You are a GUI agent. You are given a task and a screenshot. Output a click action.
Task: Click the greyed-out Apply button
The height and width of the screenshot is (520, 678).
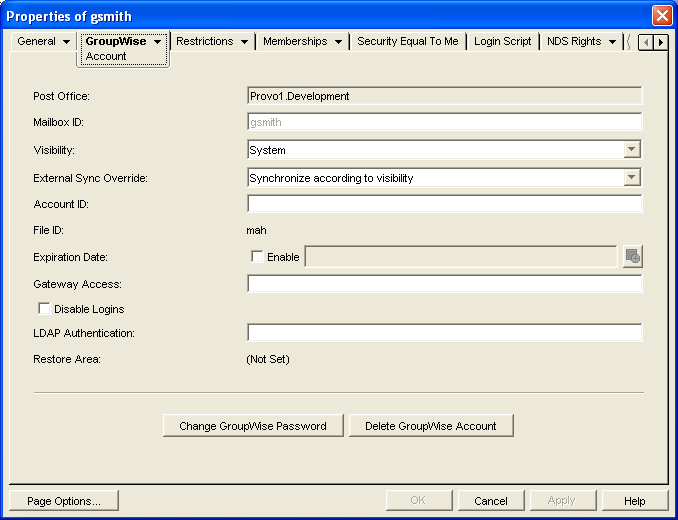pos(563,501)
